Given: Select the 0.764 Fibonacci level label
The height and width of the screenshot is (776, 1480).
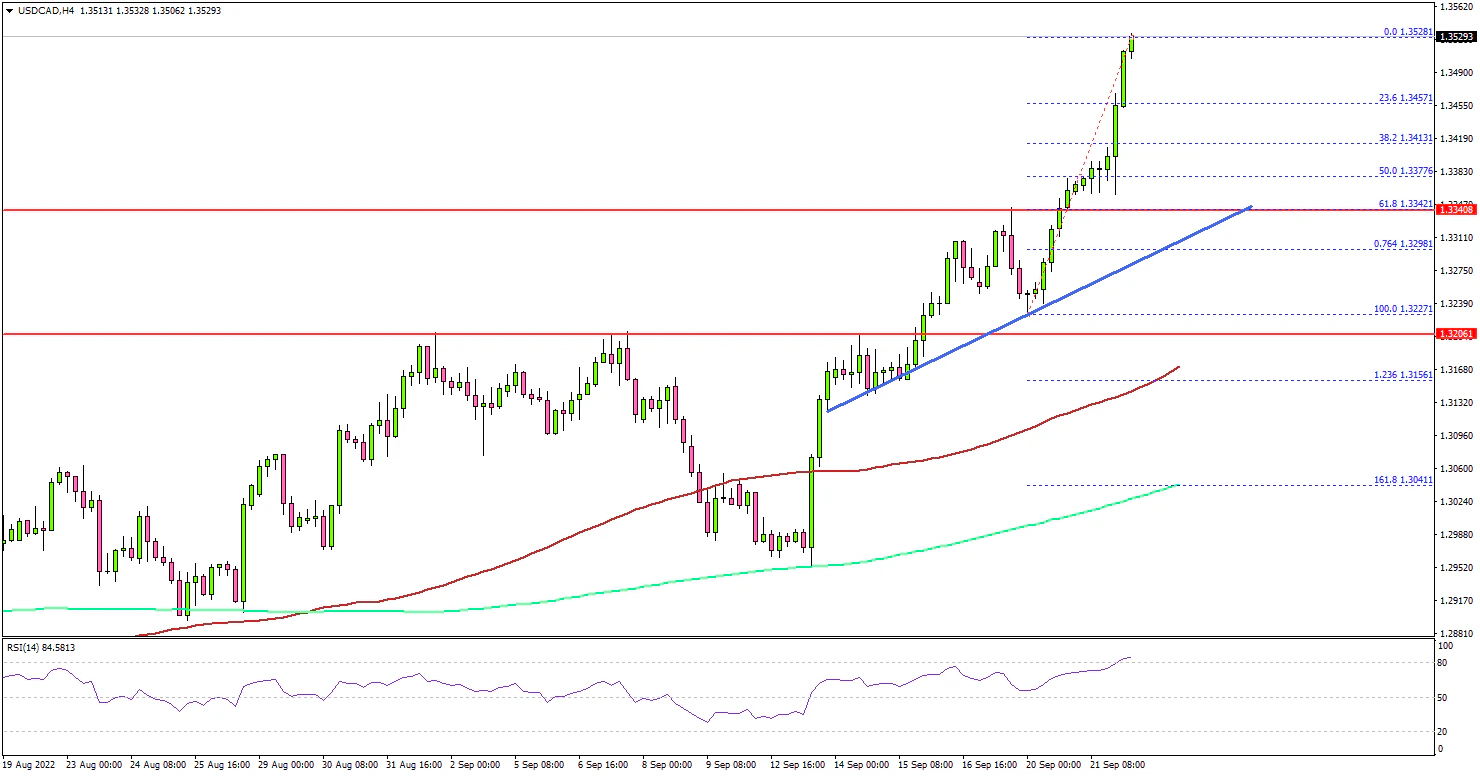Looking at the screenshot, I should coord(1405,243).
